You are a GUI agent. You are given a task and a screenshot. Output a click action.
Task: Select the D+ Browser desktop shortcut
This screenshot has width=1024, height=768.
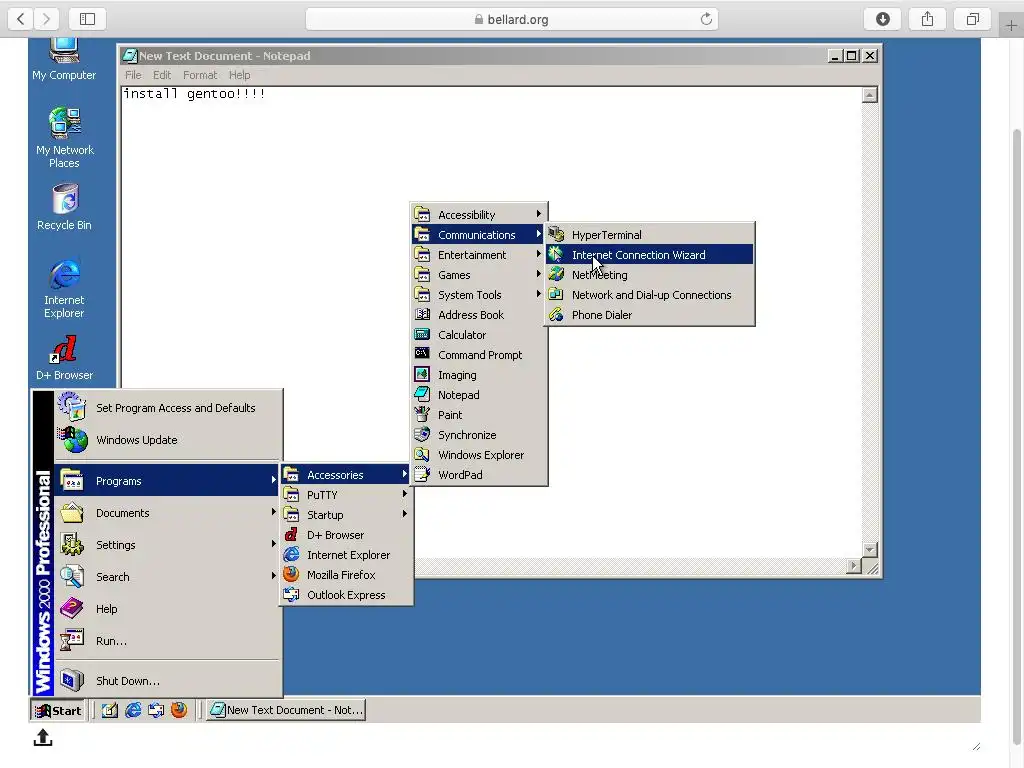[x=64, y=358]
